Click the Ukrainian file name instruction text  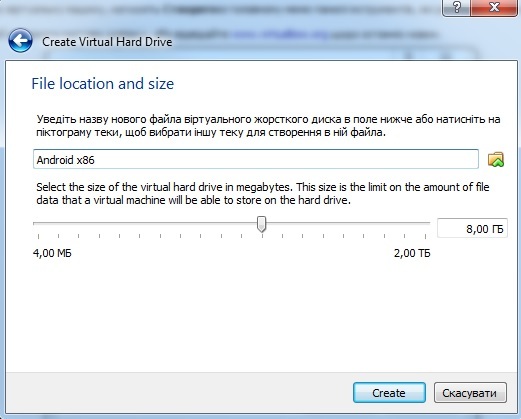(268, 126)
